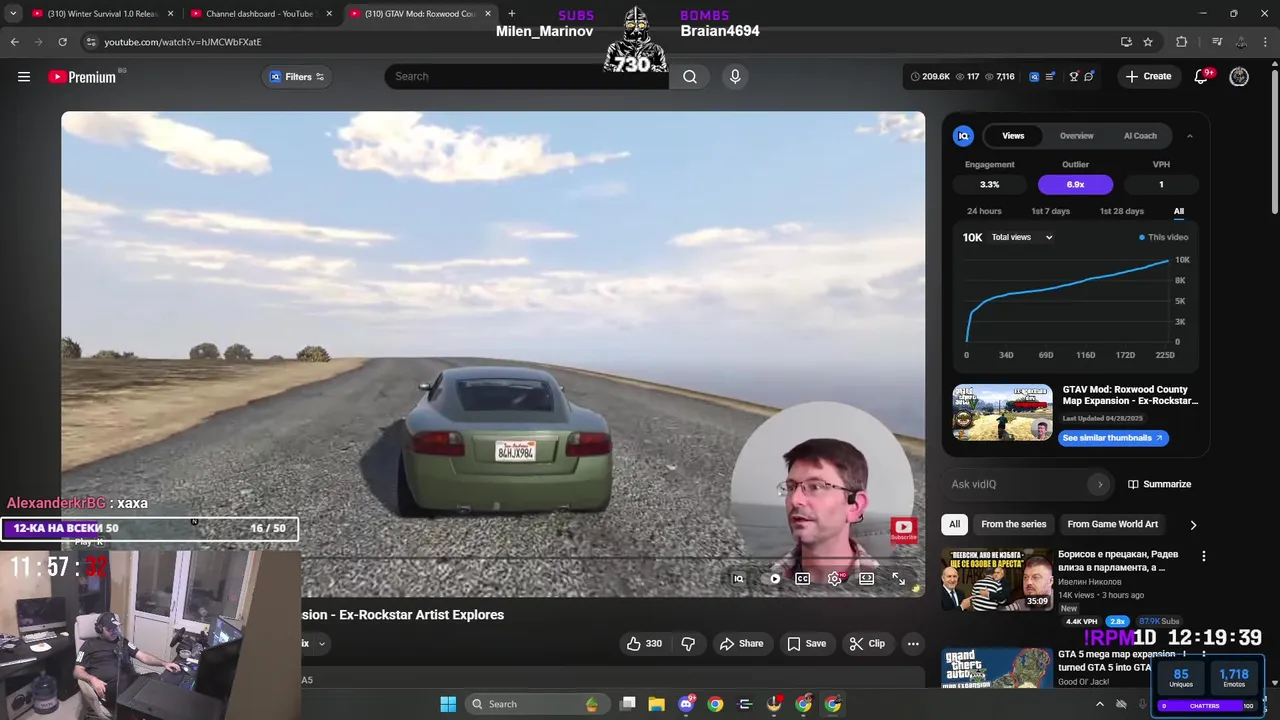1280x720 pixels.
Task: Enter full screen player mode
Action: pos(898,578)
